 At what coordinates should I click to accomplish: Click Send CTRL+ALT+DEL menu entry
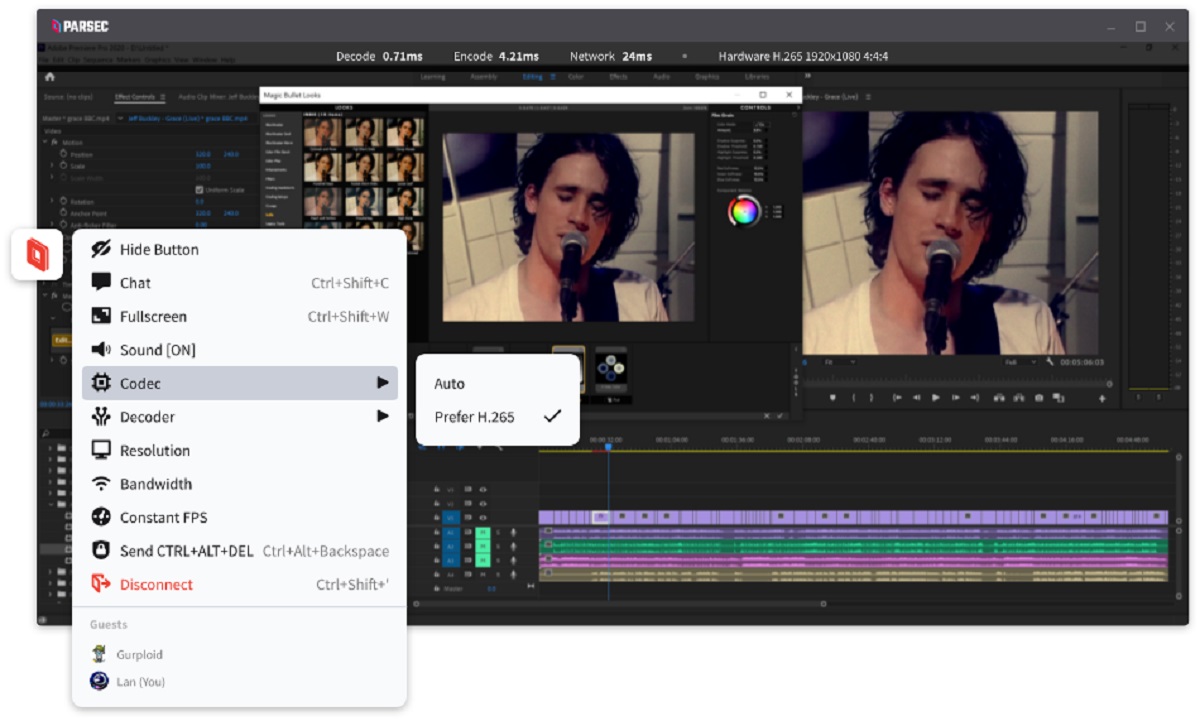pyautogui.click(x=240, y=551)
